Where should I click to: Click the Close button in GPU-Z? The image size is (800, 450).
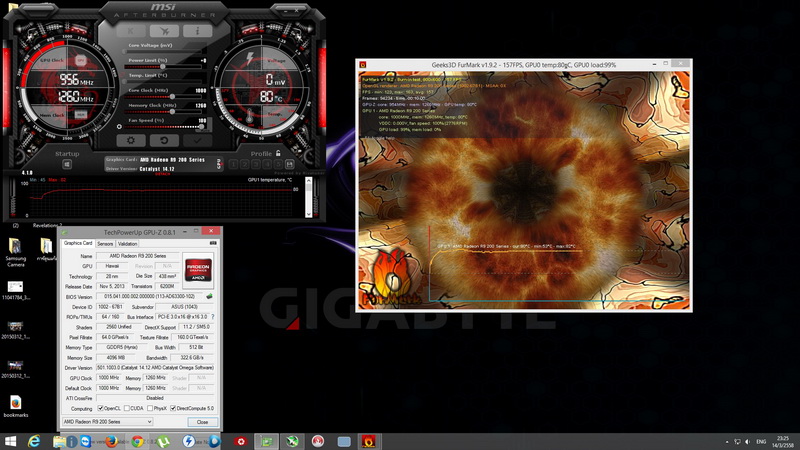203,422
